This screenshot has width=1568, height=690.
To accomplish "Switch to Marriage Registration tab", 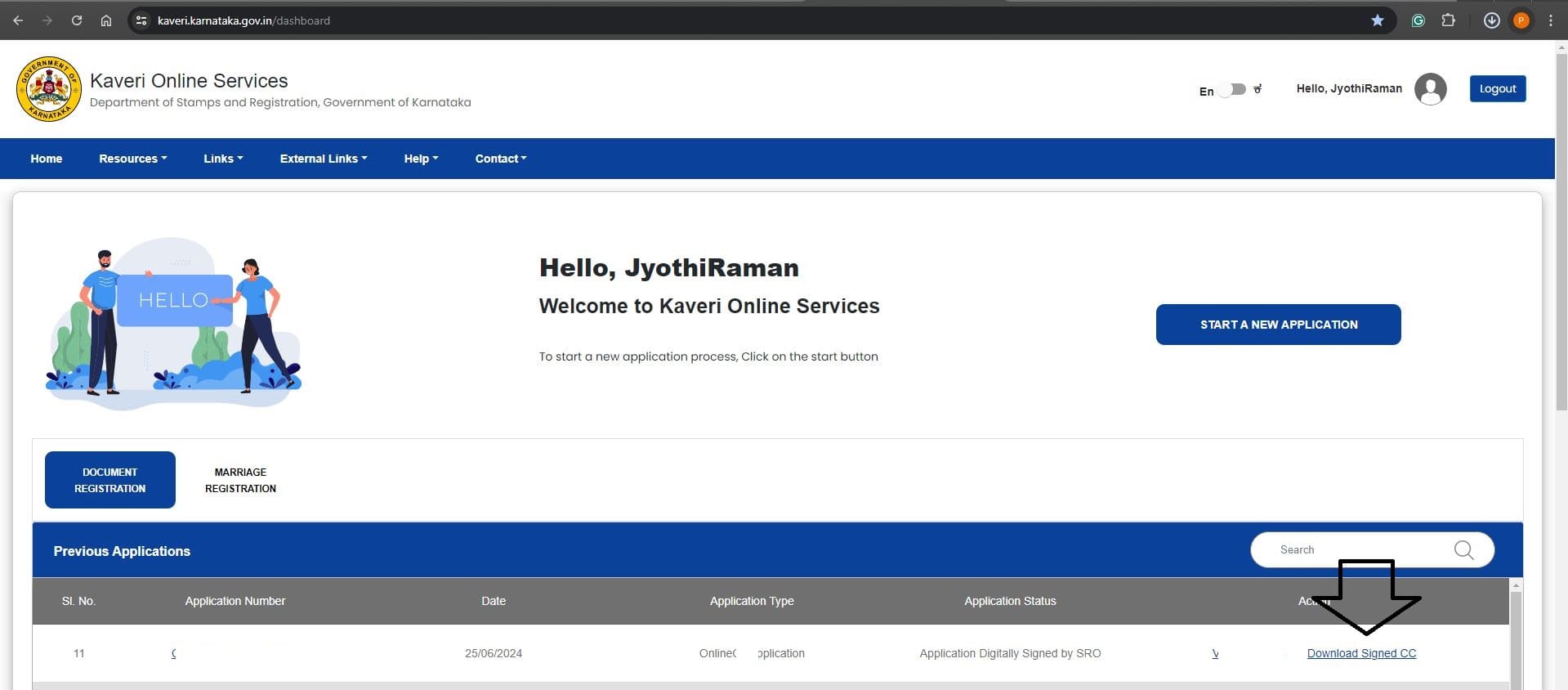I will (240, 480).
